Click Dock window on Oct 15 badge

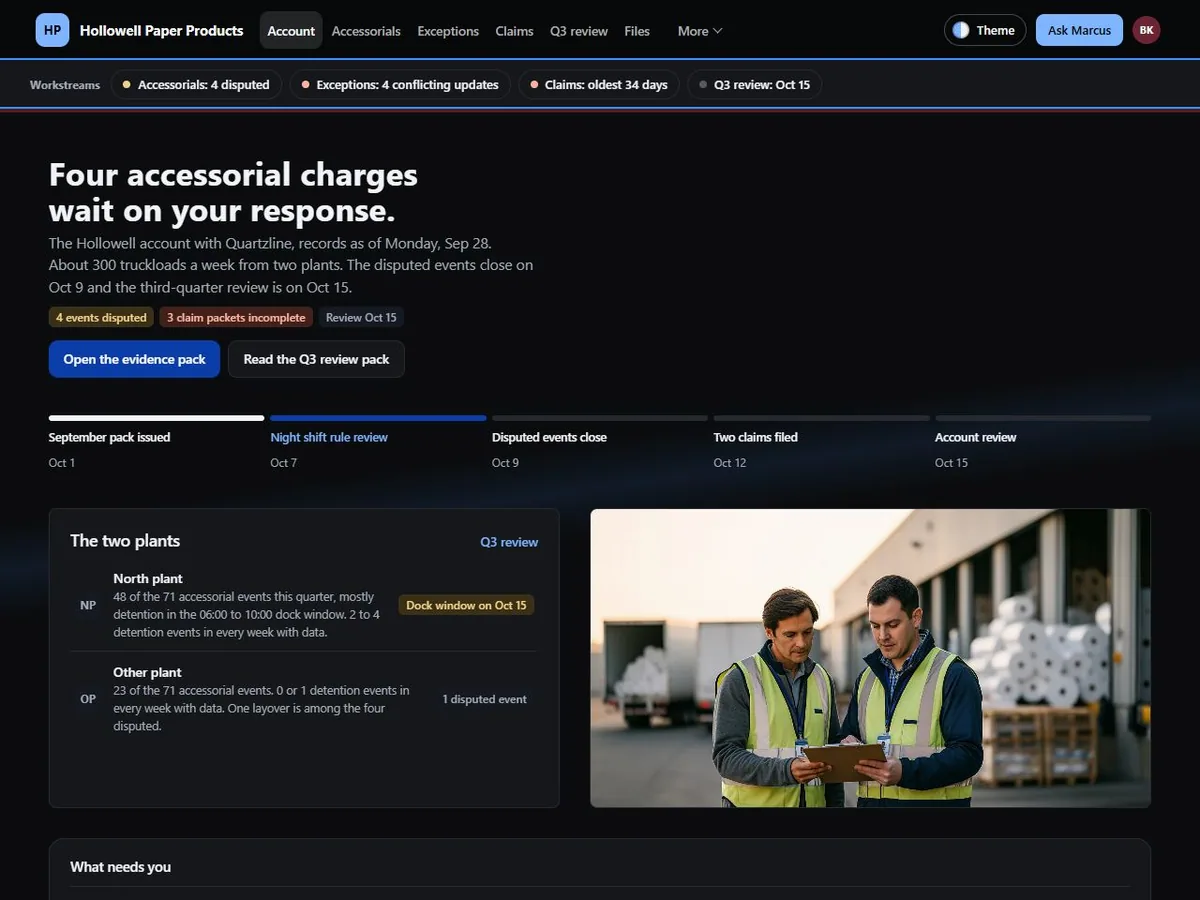tap(466, 605)
